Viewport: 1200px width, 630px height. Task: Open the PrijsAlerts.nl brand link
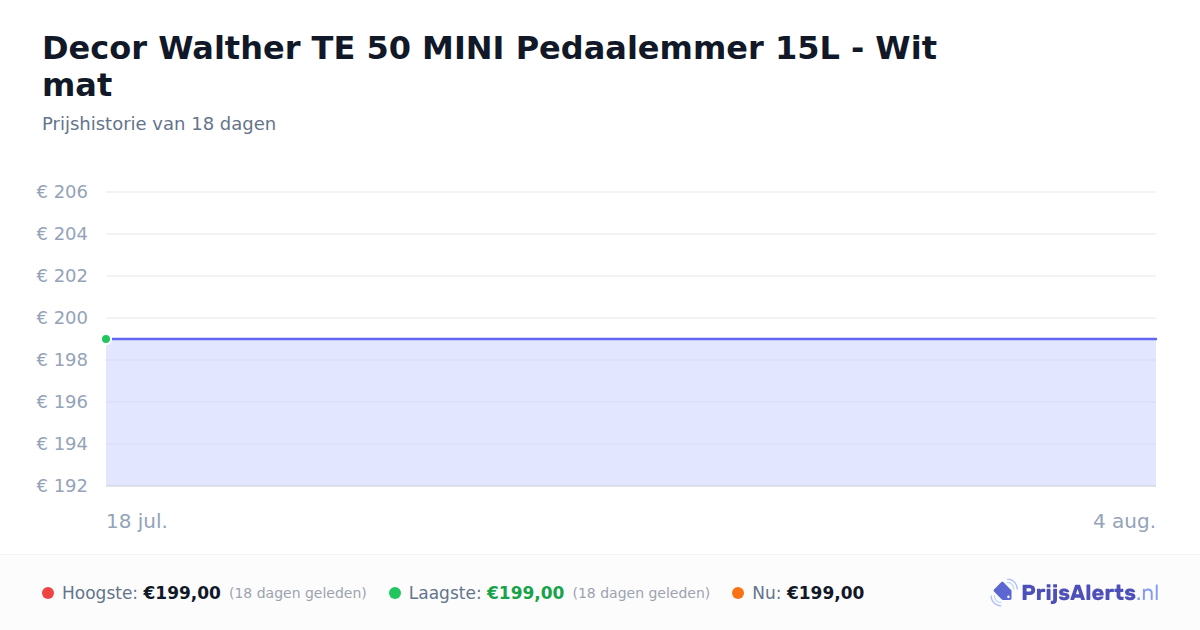[1074, 593]
